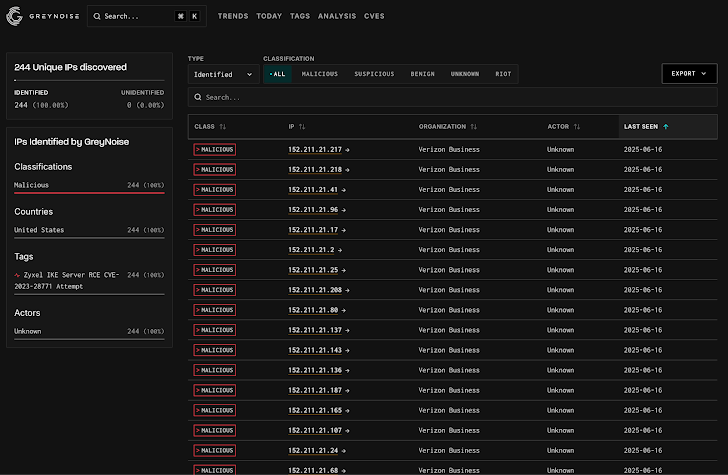728x475 pixels.
Task: Open the Export dropdown menu
Action: point(689,73)
